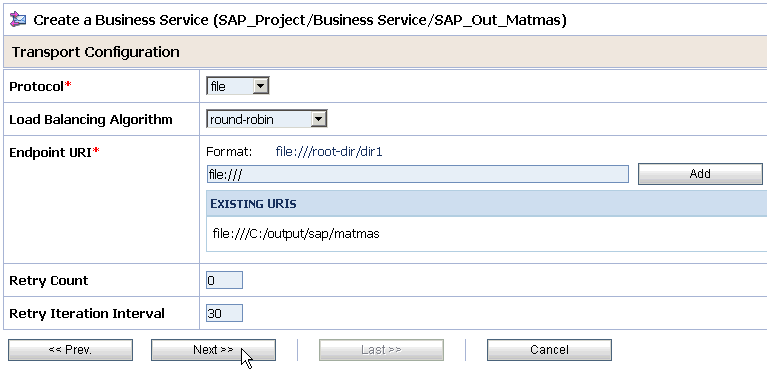The height and width of the screenshot is (371, 767).
Task: Cancel the business service creation
Action: [549, 350]
